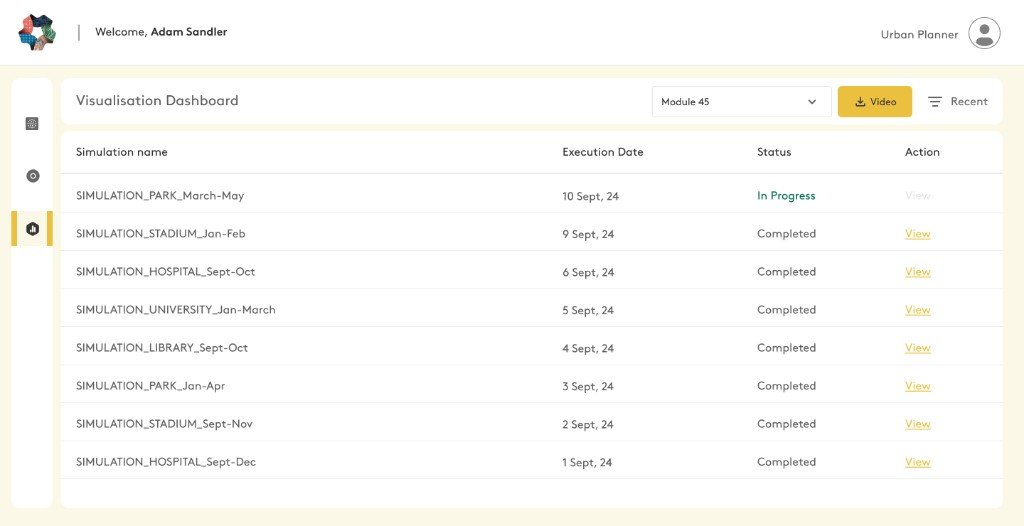Click the Action column header
1024x526 pixels.
922,152
